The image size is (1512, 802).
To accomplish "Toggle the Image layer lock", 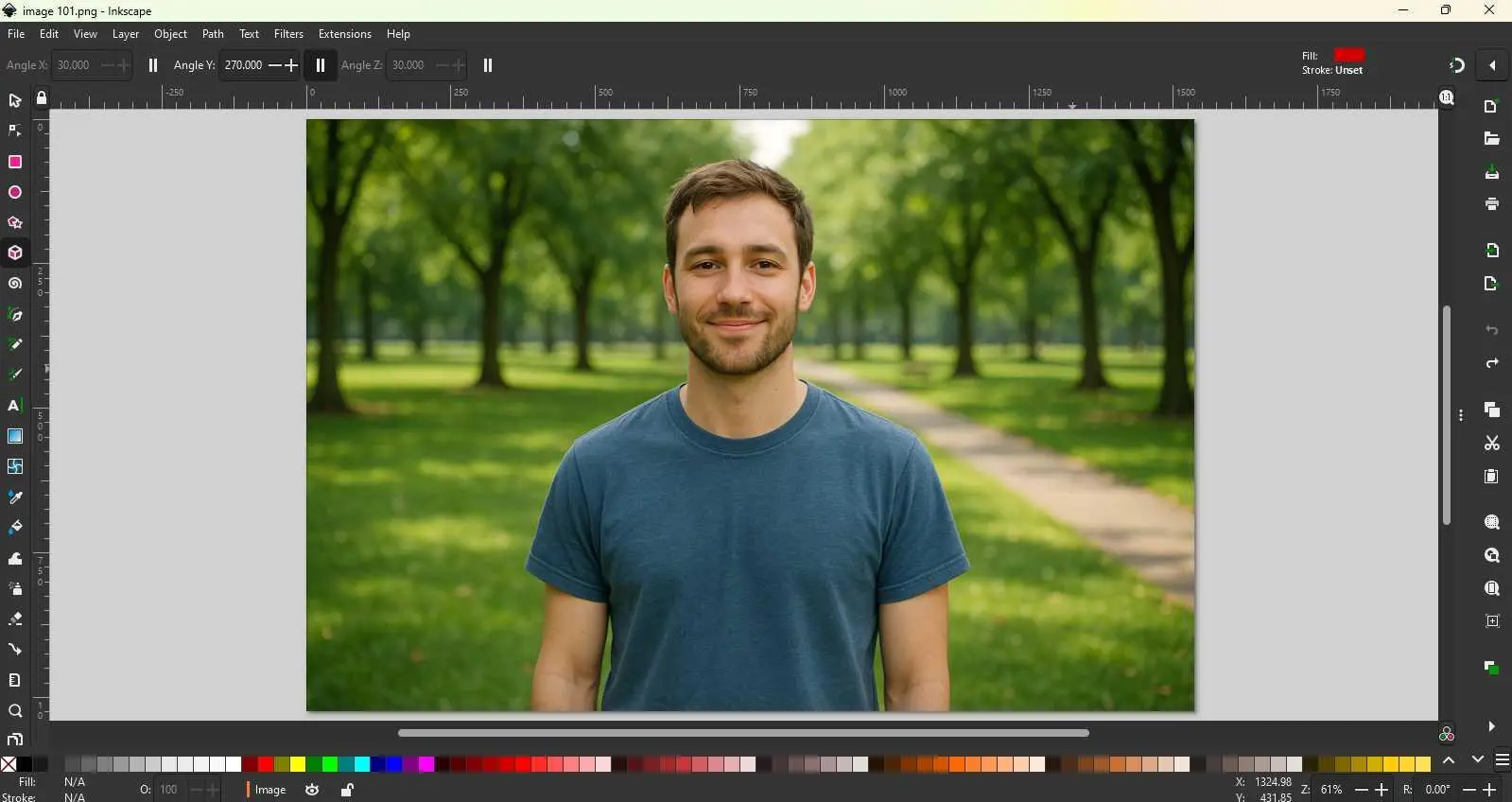I will click(347, 790).
